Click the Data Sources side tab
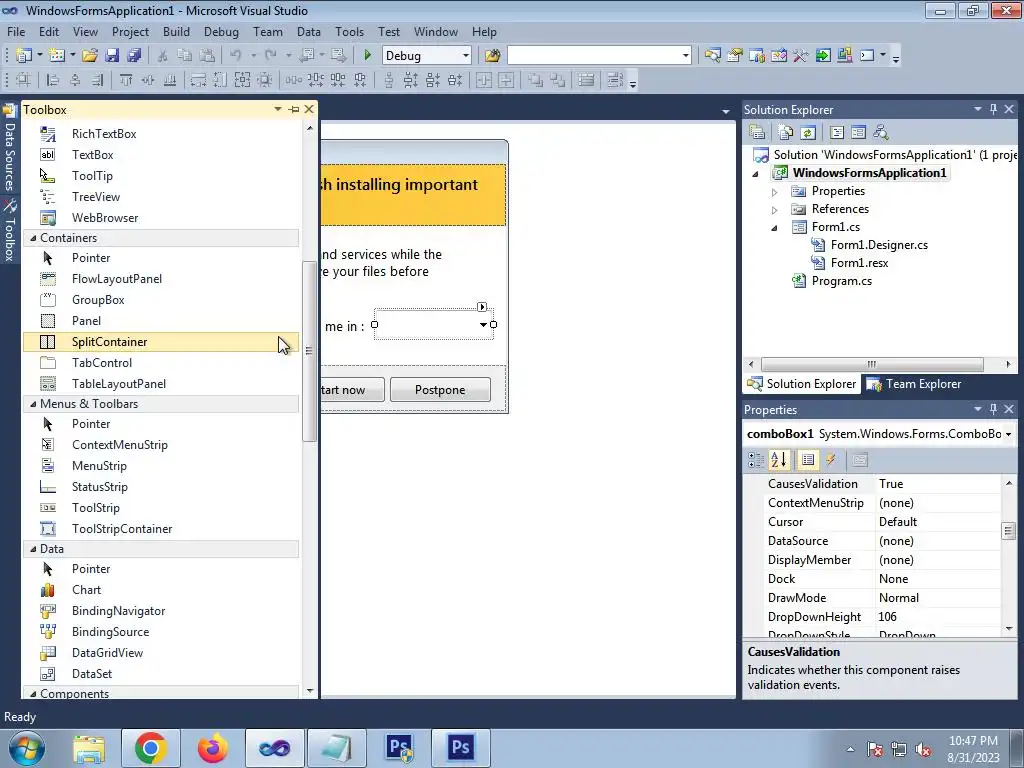Viewport: 1024px width, 768px height. [x=9, y=150]
